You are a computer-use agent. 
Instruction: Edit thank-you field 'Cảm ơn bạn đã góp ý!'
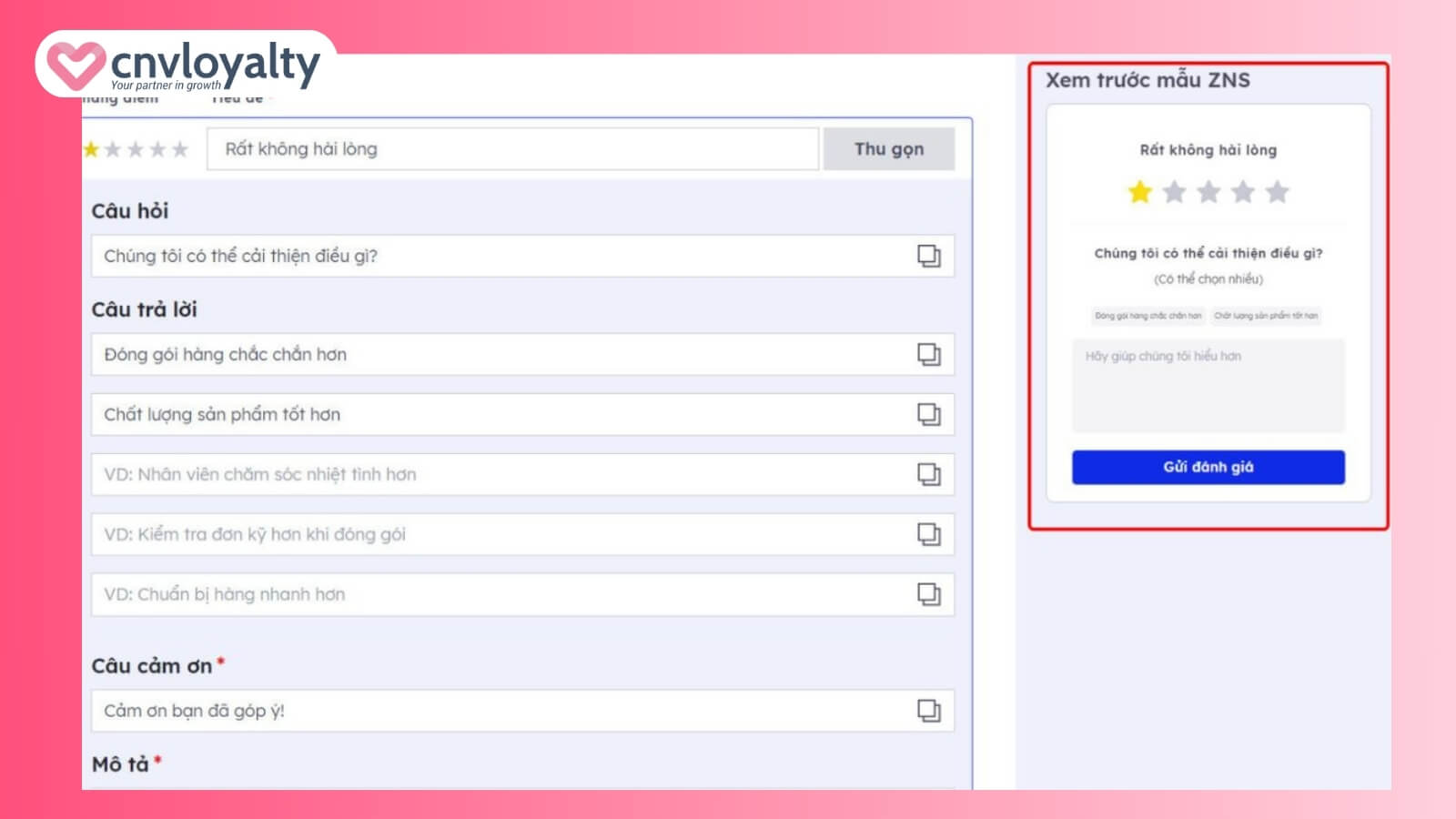click(x=522, y=711)
